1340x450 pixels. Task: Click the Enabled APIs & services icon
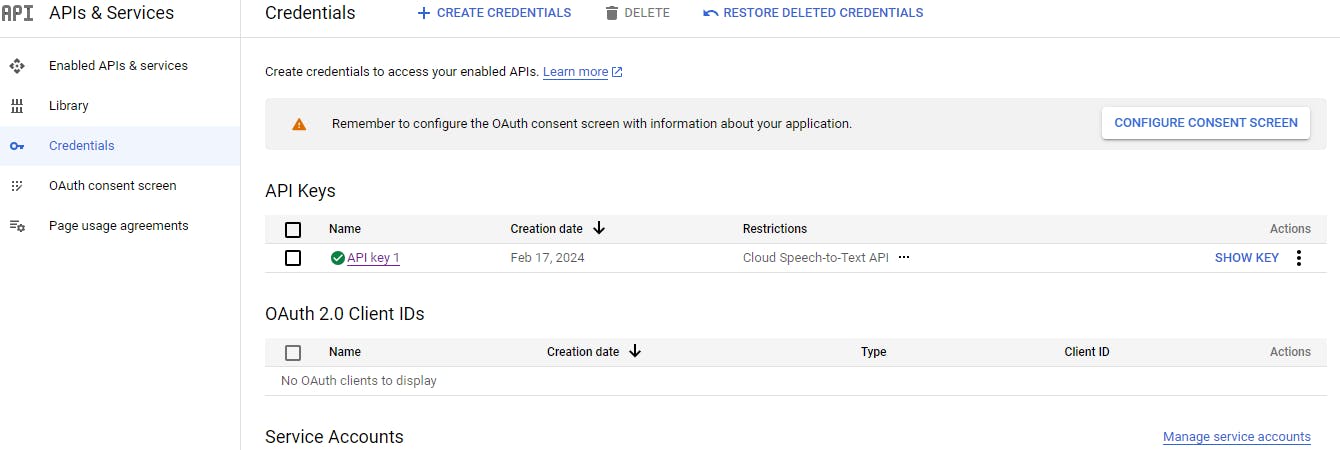[17, 66]
